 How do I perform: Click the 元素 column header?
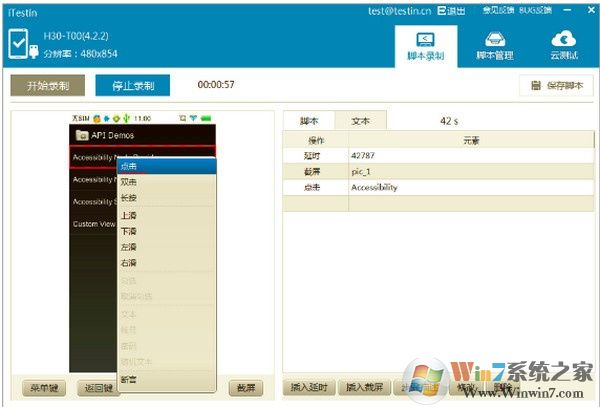[471, 140]
